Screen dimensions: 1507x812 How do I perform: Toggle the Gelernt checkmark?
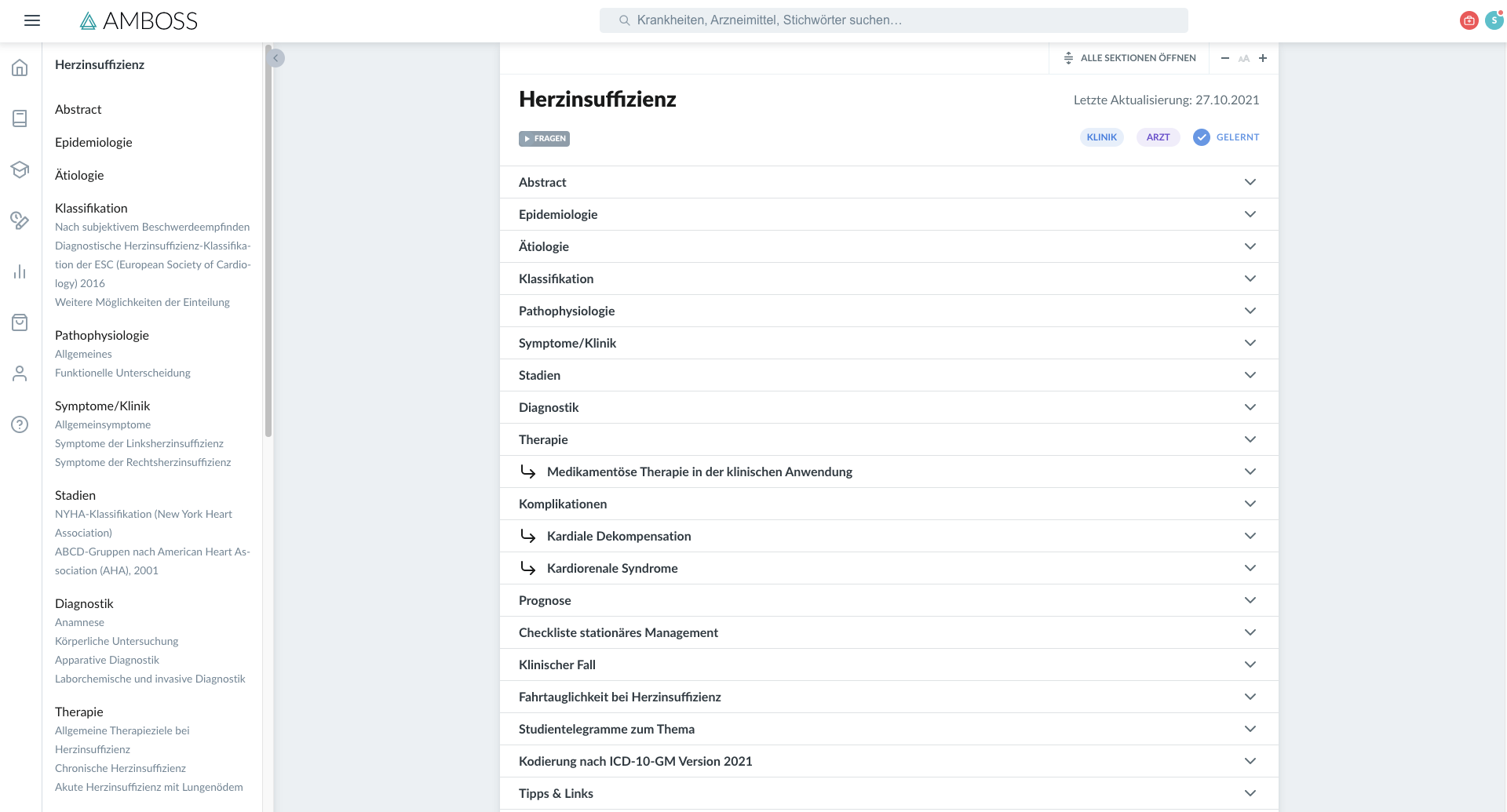[x=1202, y=137]
